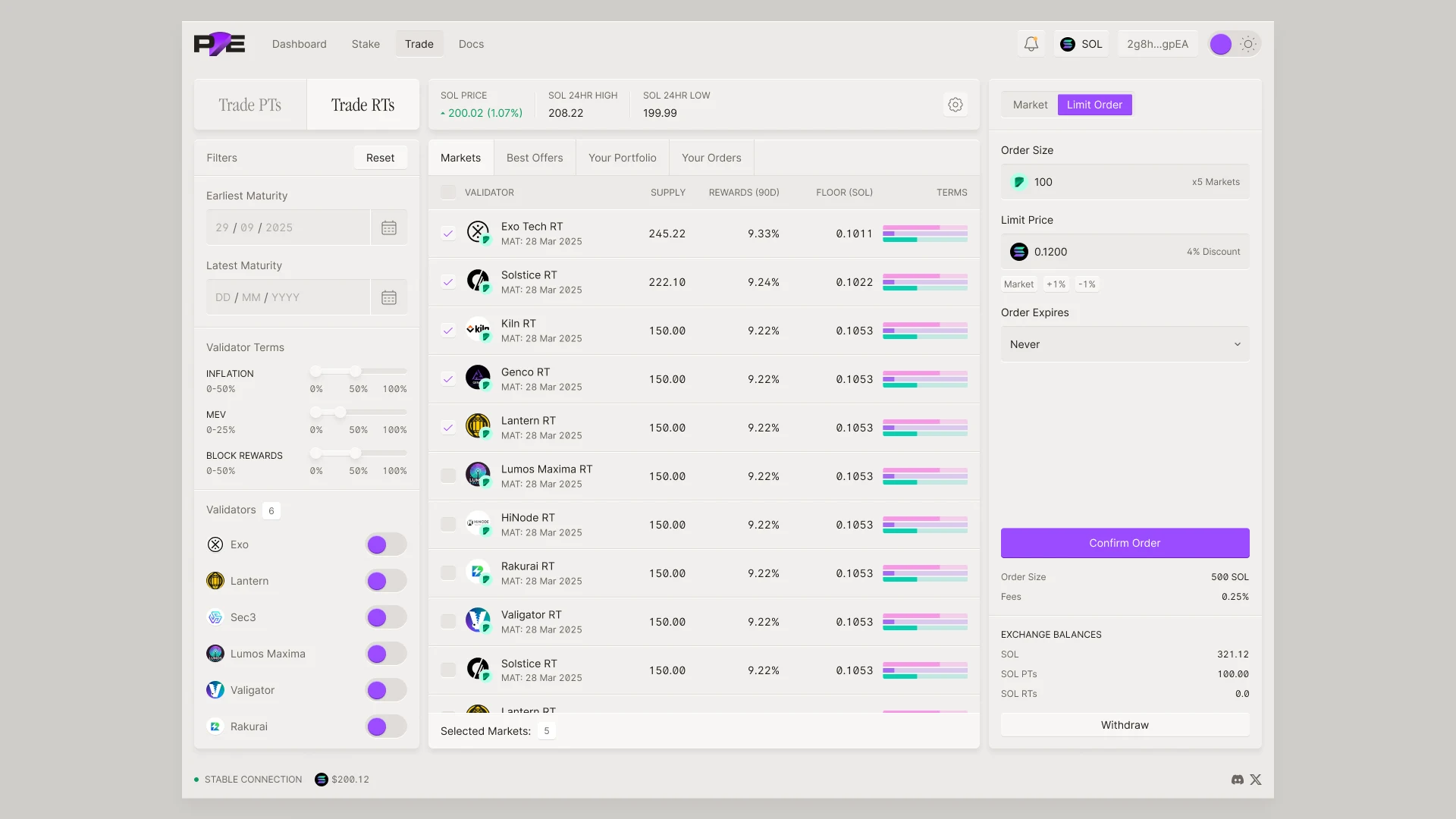This screenshot has width=1456, height=819.
Task: Click the Confirm Order button
Action: (x=1125, y=543)
